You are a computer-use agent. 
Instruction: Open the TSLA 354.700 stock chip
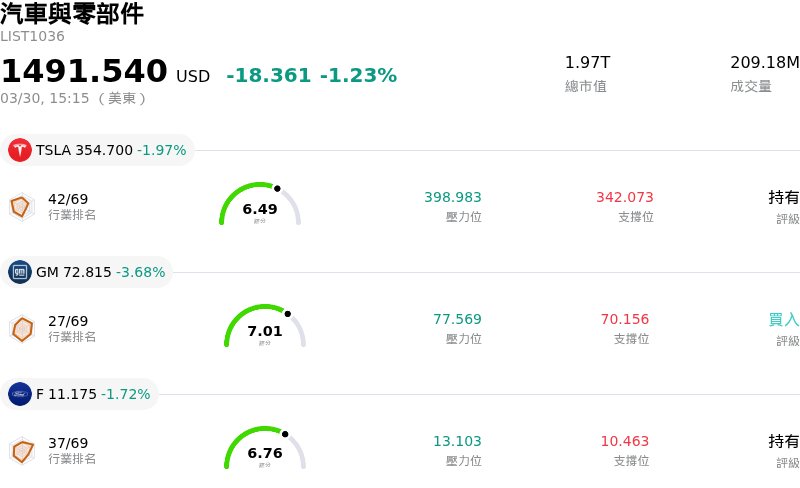point(98,150)
